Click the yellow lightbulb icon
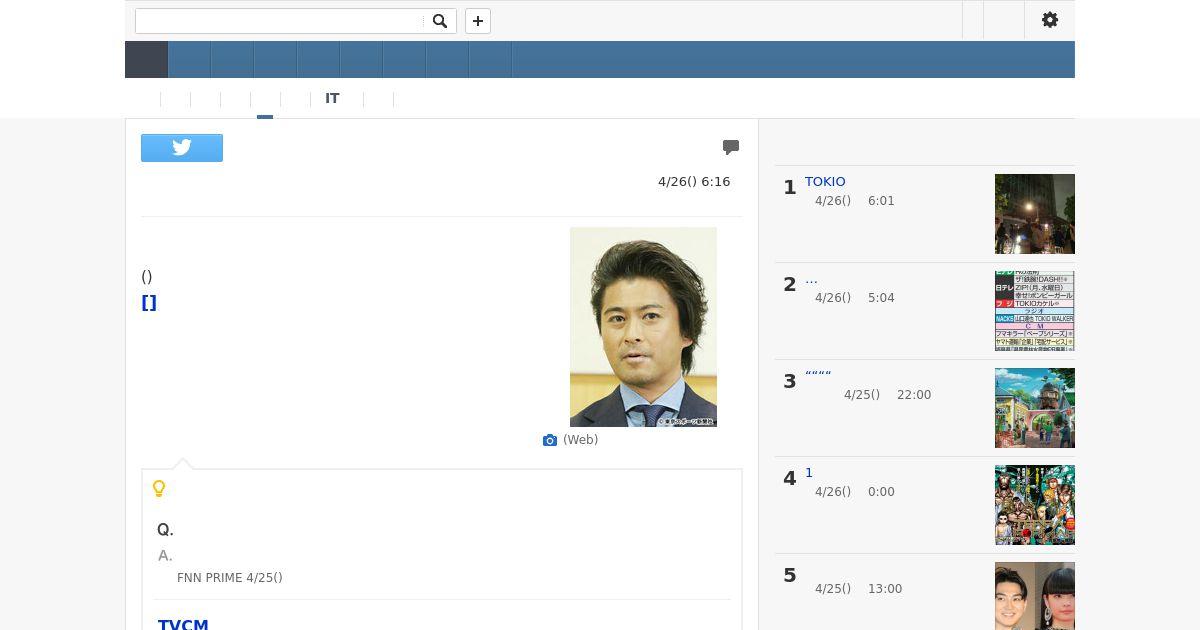 (x=158, y=488)
